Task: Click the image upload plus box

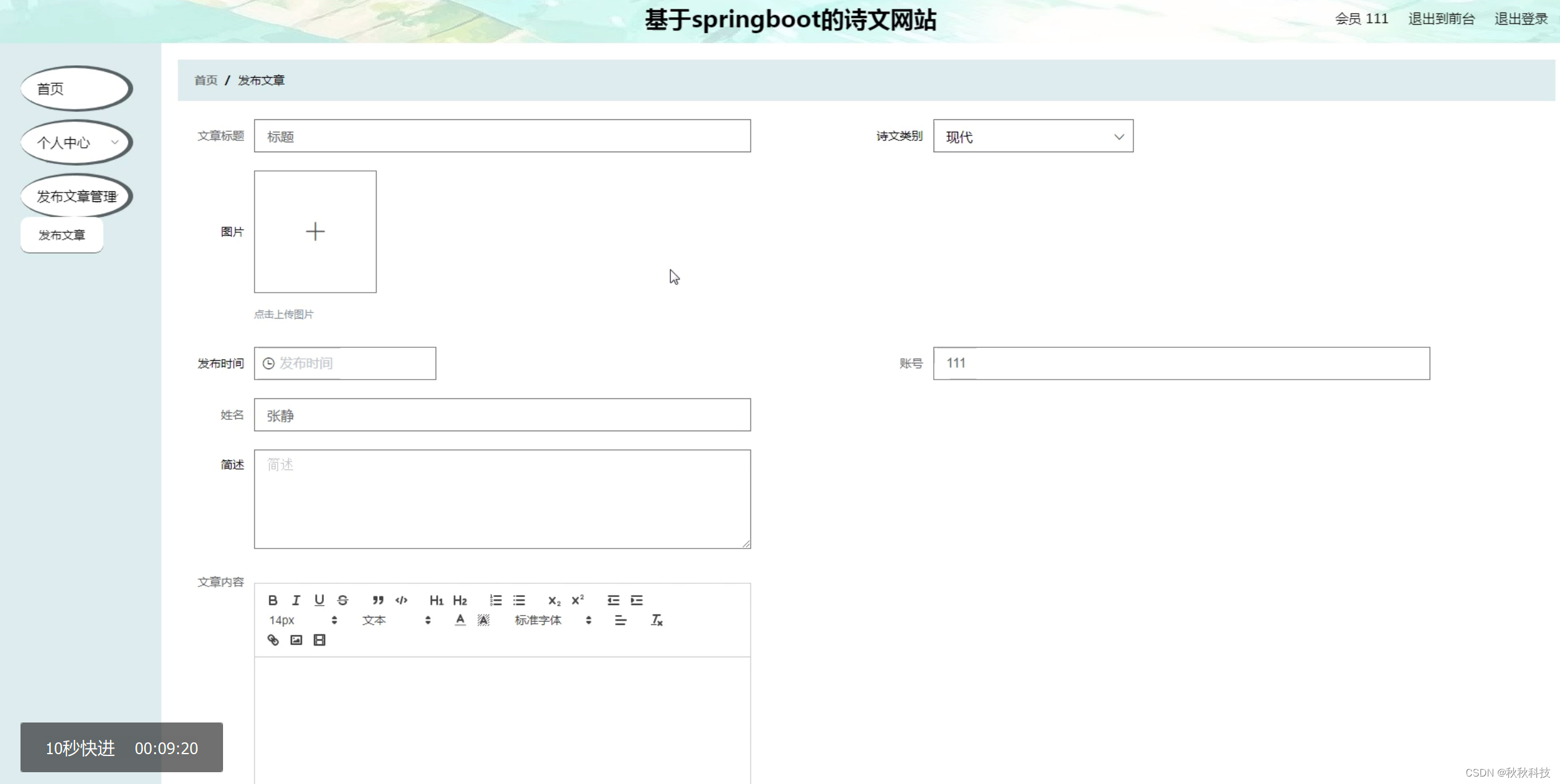Action: (x=315, y=232)
